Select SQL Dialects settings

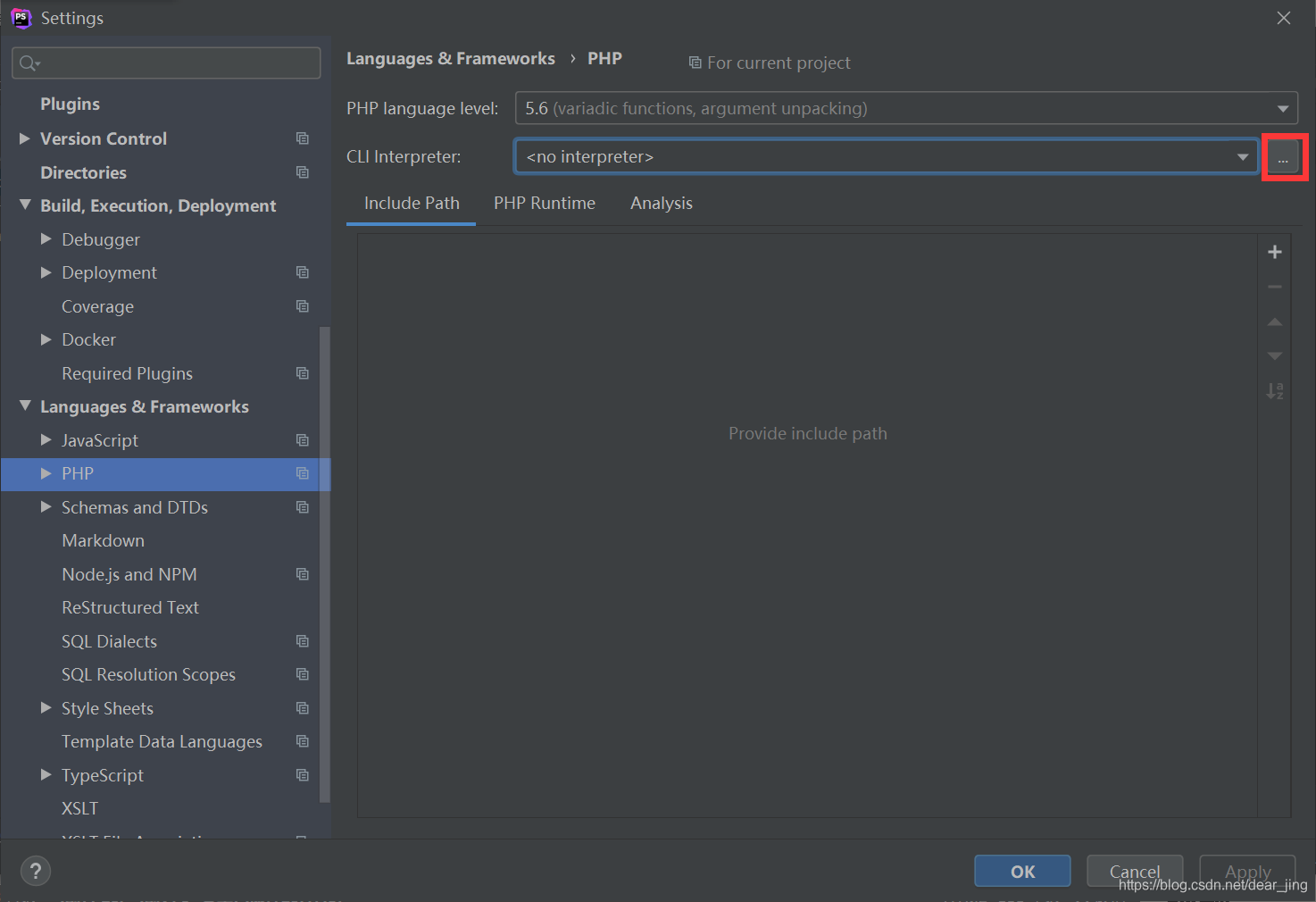tap(109, 641)
